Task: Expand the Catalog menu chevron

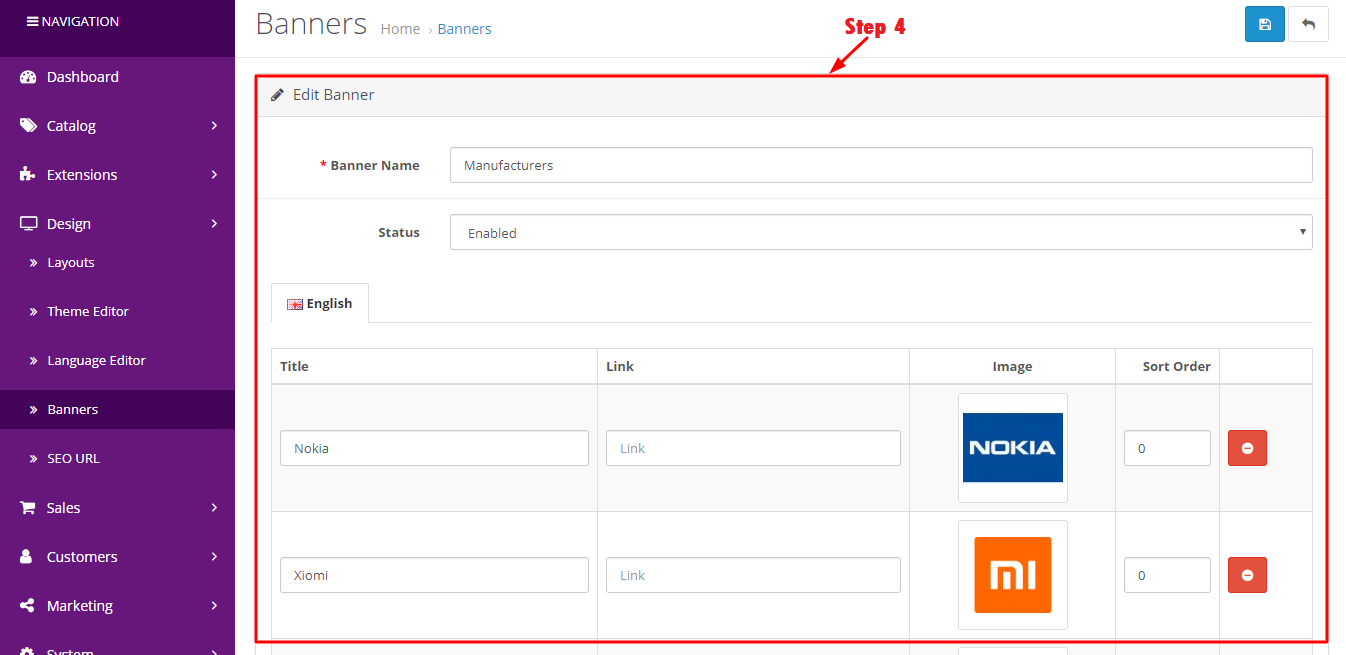Action: click(214, 126)
